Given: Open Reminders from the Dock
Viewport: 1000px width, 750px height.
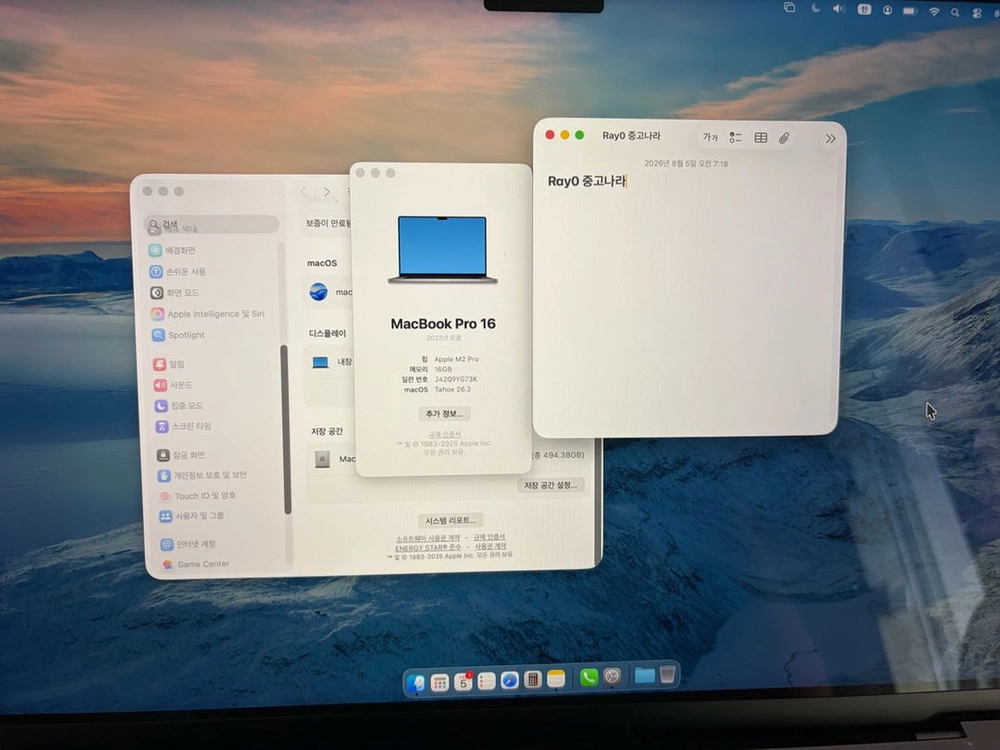Looking at the screenshot, I should [x=487, y=681].
